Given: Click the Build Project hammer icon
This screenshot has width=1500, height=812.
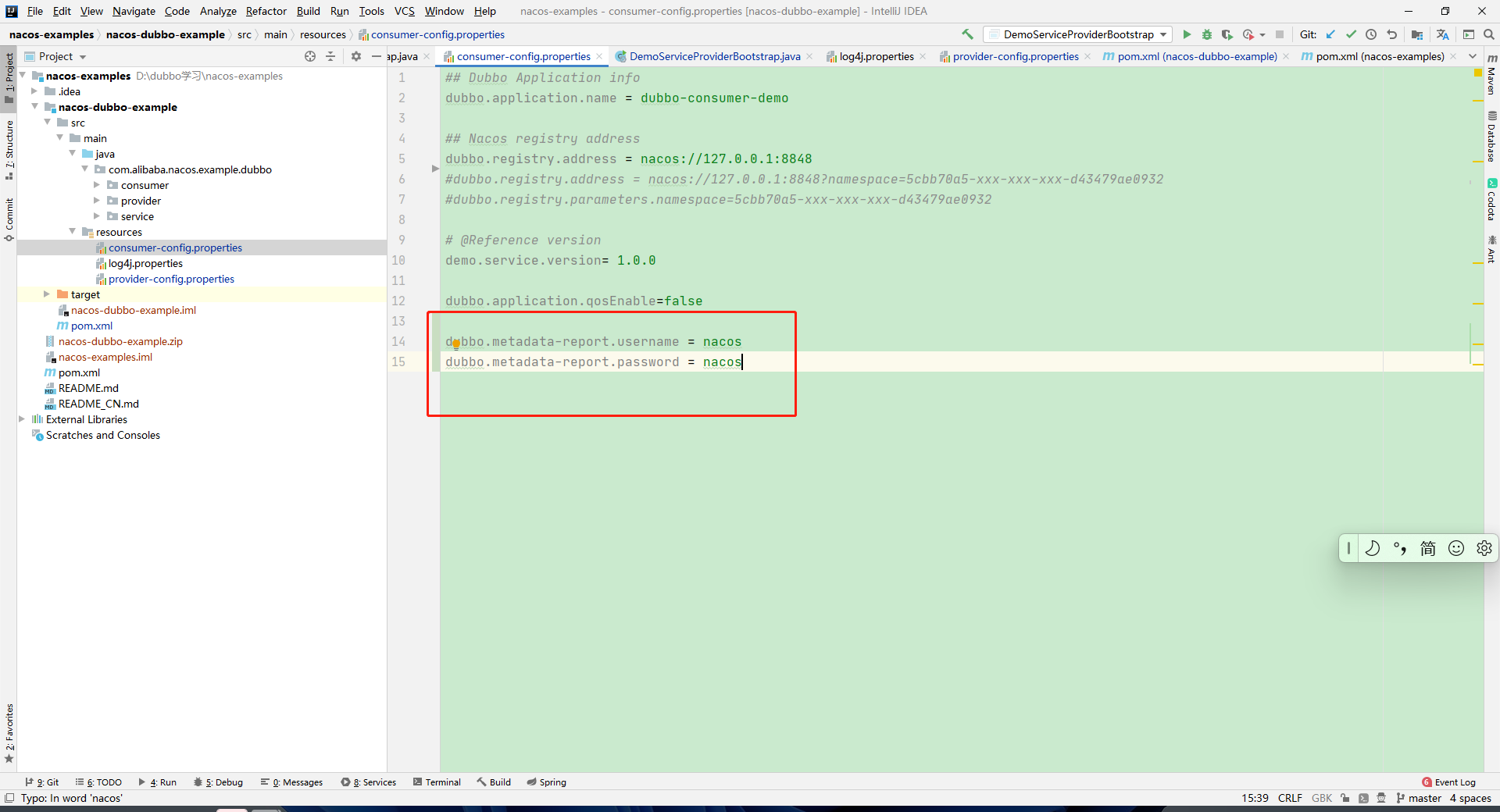Looking at the screenshot, I should [x=967, y=34].
